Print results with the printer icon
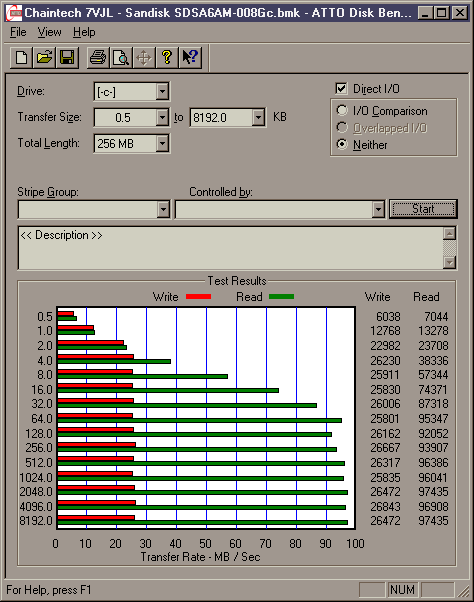Viewport: 474px width, 602px height. (98, 58)
